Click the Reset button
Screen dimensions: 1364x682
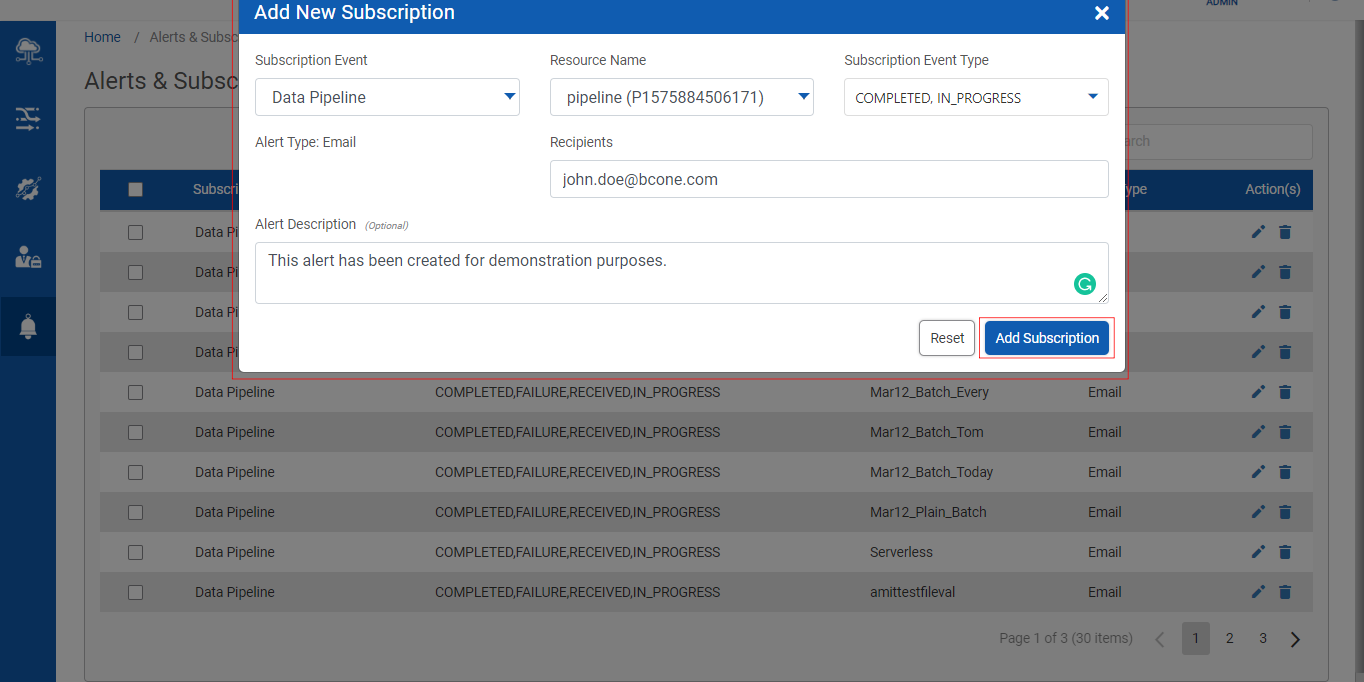[x=947, y=338]
